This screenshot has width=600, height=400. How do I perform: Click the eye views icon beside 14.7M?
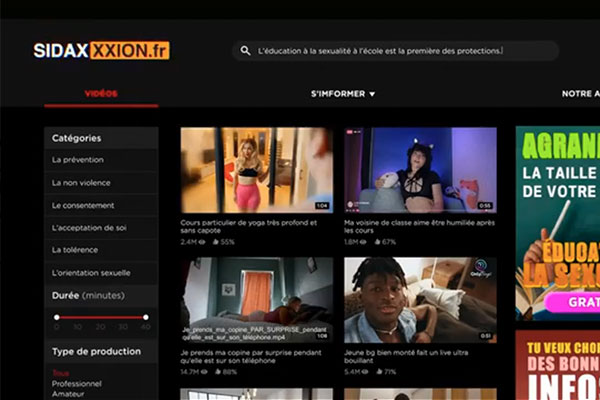pyautogui.click(x=204, y=371)
